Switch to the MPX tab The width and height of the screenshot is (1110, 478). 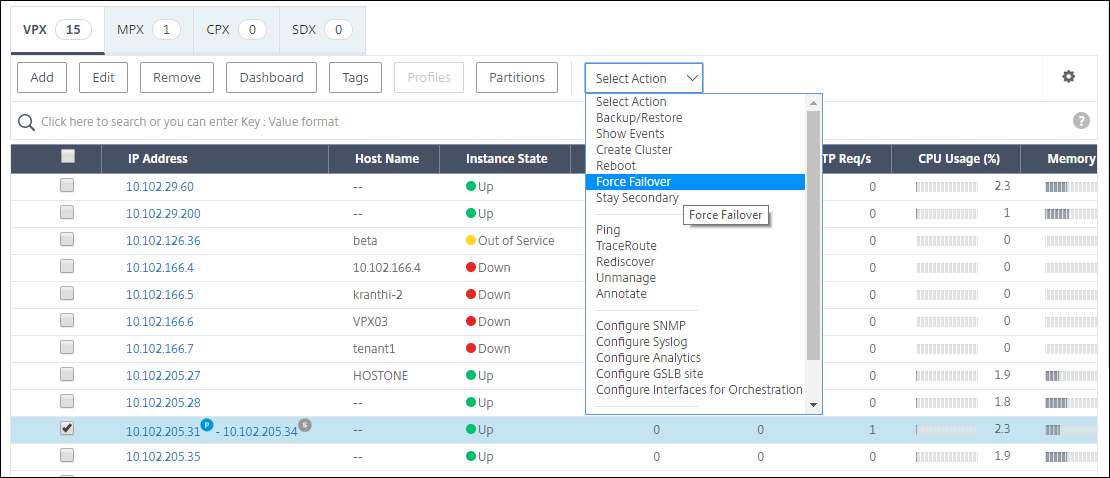(149, 30)
